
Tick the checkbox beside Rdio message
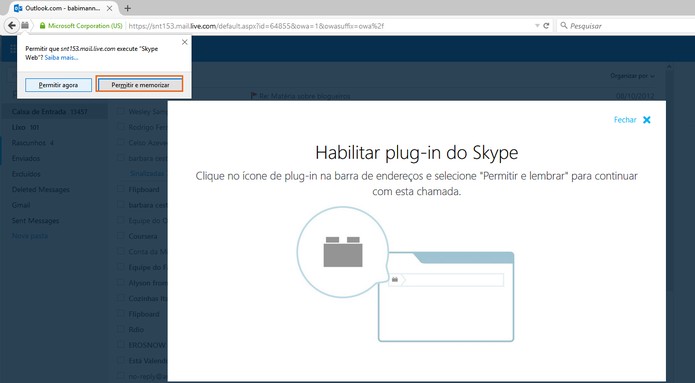coord(120,329)
